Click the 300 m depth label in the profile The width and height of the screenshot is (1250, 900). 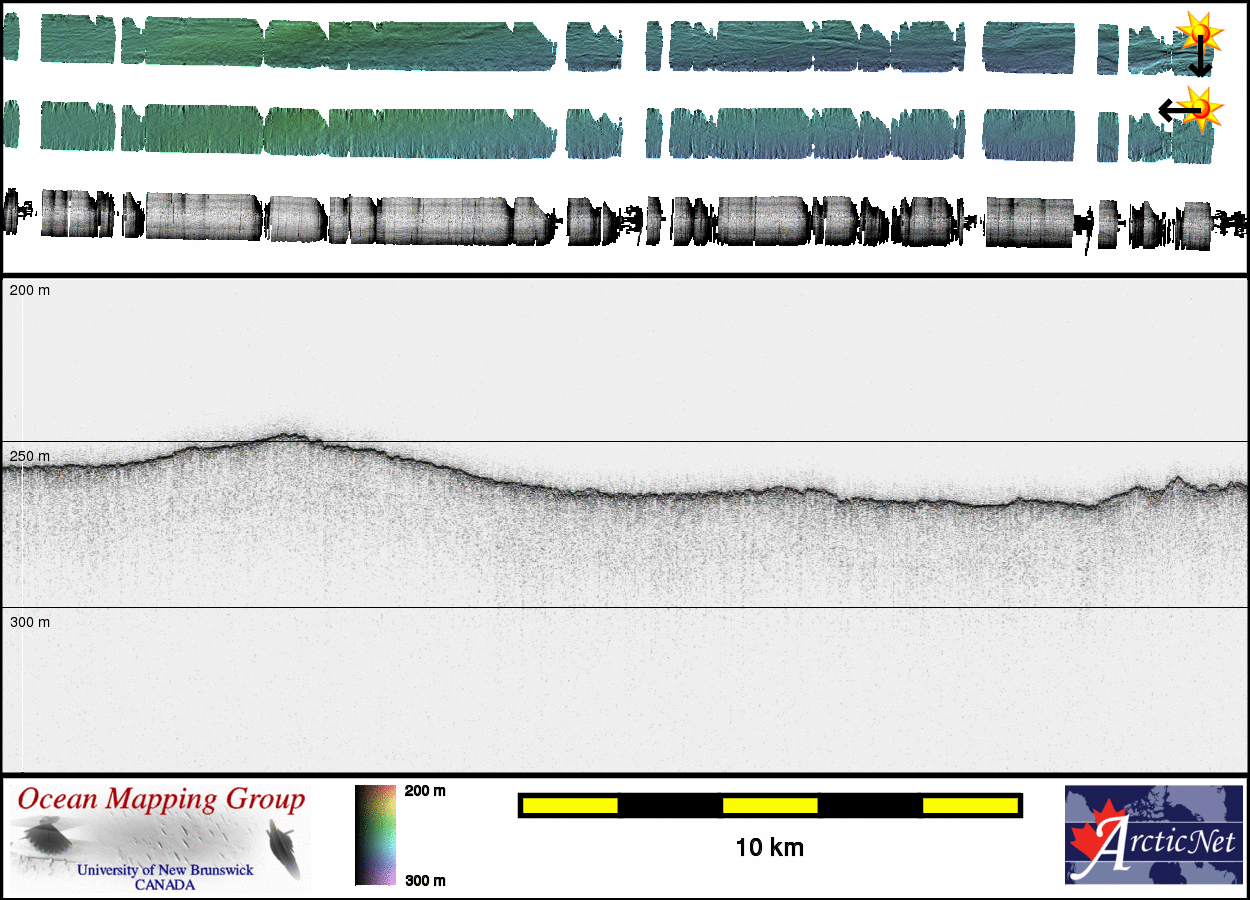tap(30, 622)
